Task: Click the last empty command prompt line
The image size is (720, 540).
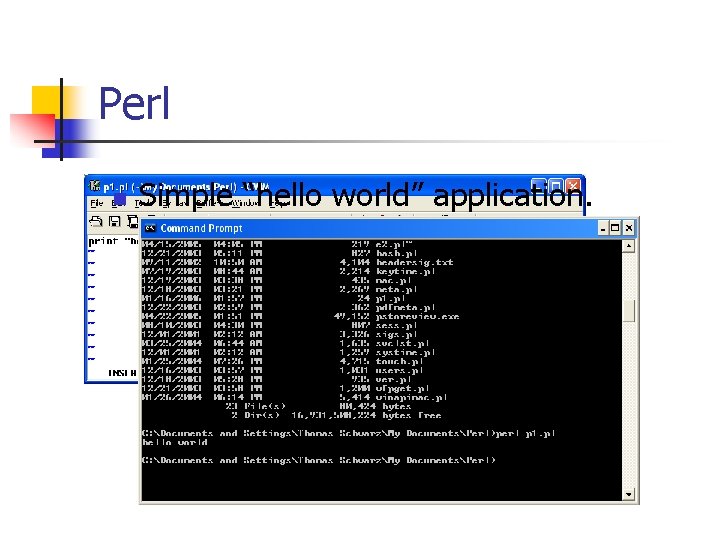Action: [x=319, y=461]
